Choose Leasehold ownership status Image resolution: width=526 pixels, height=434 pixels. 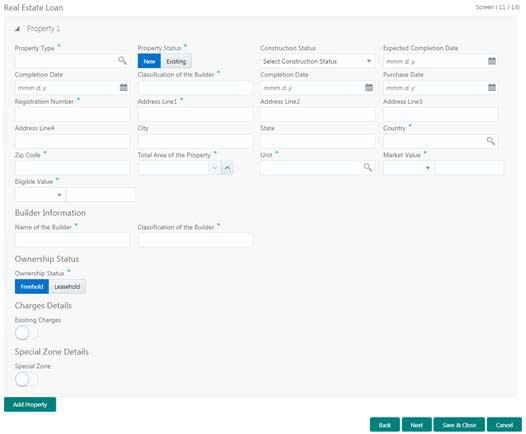tap(67, 286)
